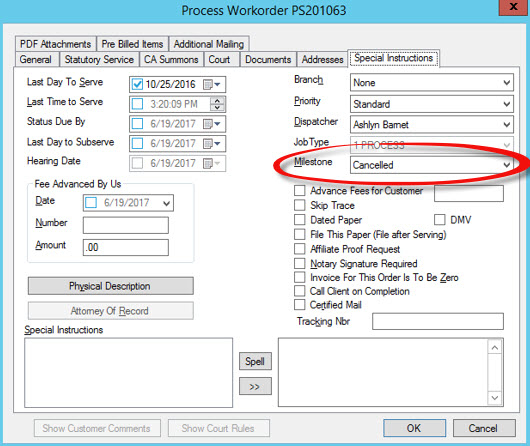Click scroll down arrow in right text box

495,398
